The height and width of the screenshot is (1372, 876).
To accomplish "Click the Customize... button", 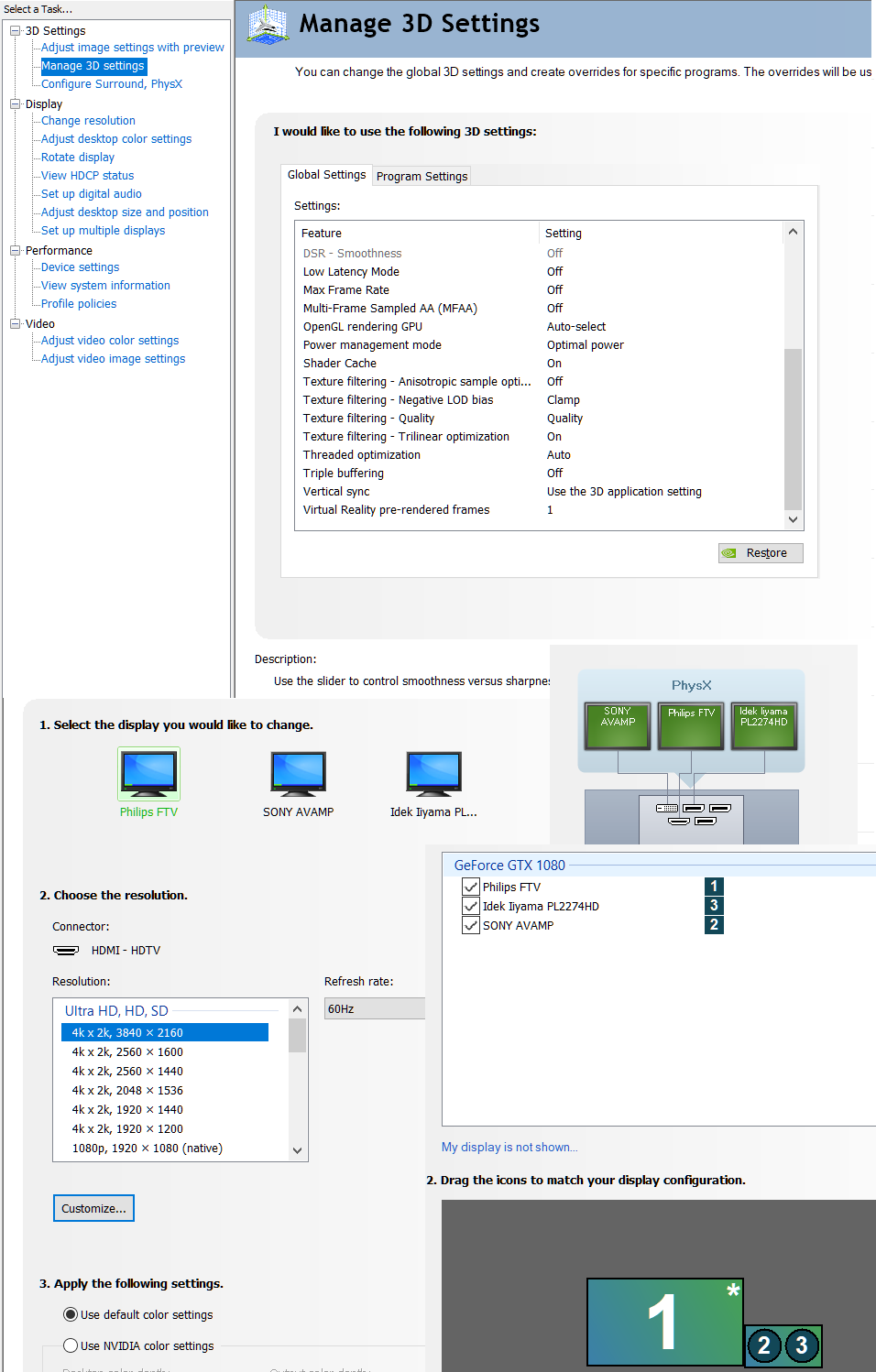I will click(93, 1208).
